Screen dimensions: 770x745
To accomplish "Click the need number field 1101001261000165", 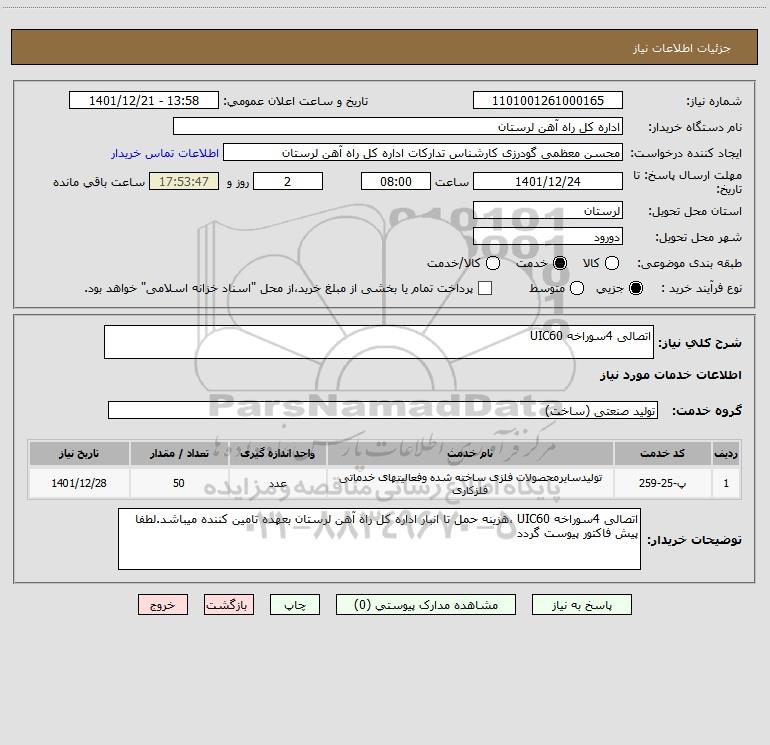I will [x=548, y=101].
